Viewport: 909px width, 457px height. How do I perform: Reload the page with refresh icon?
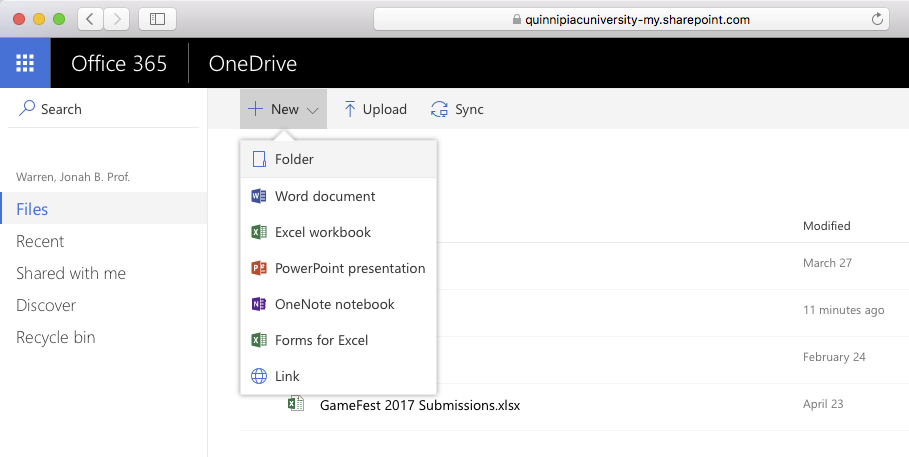pyautogui.click(x=878, y=19)
